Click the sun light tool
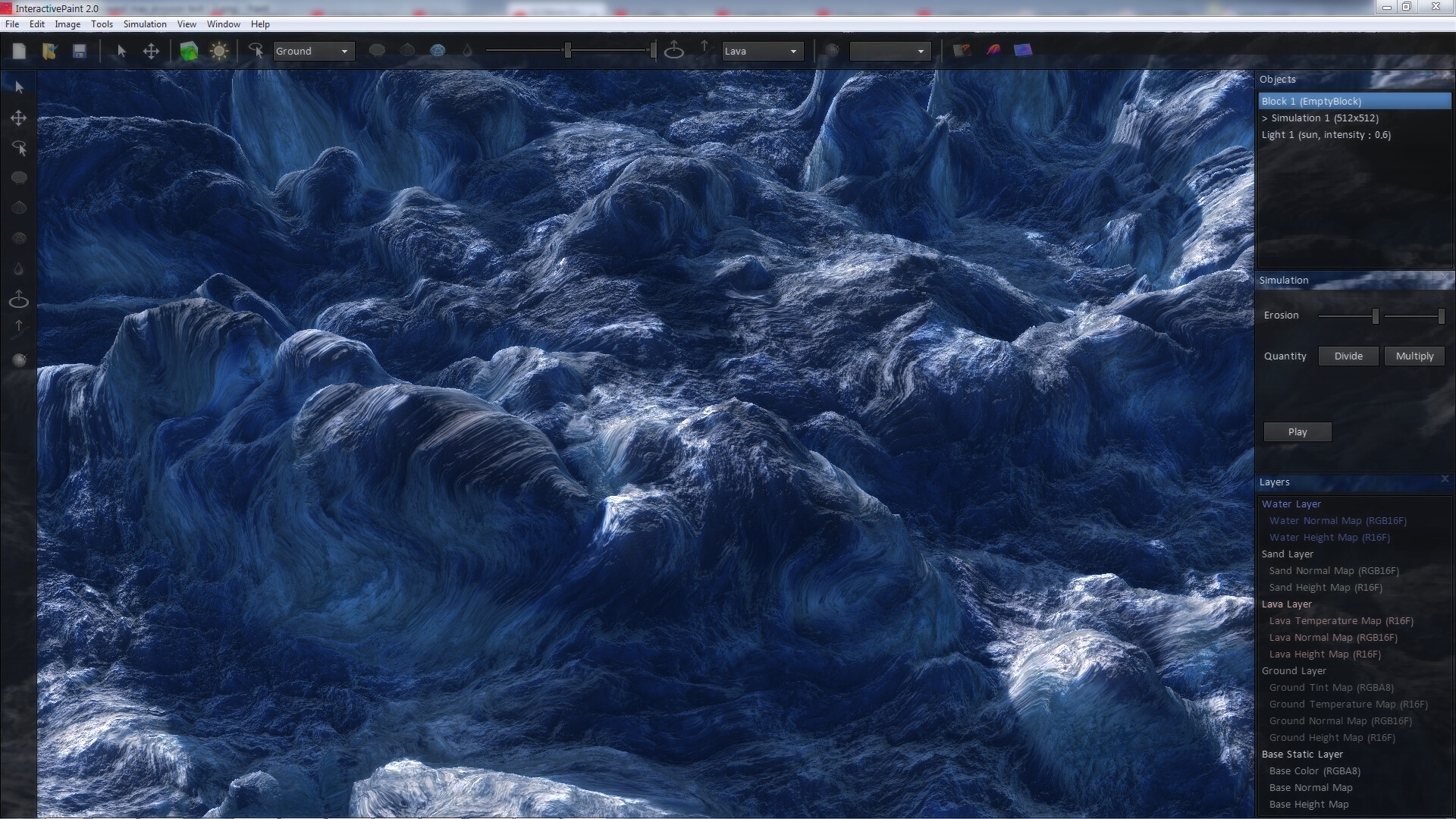The width and height of the screenshot is (1456, 819). 220,51
